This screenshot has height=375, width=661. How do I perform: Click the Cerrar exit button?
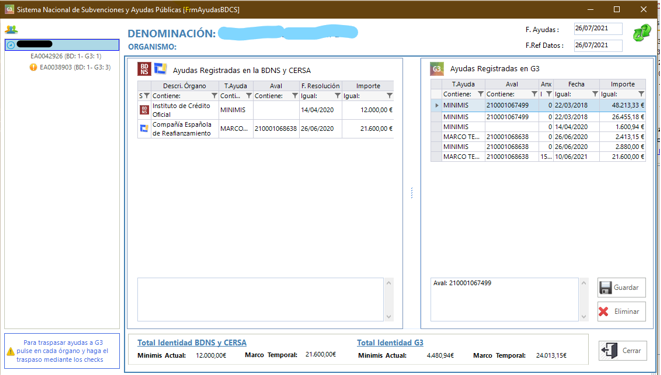623,351
